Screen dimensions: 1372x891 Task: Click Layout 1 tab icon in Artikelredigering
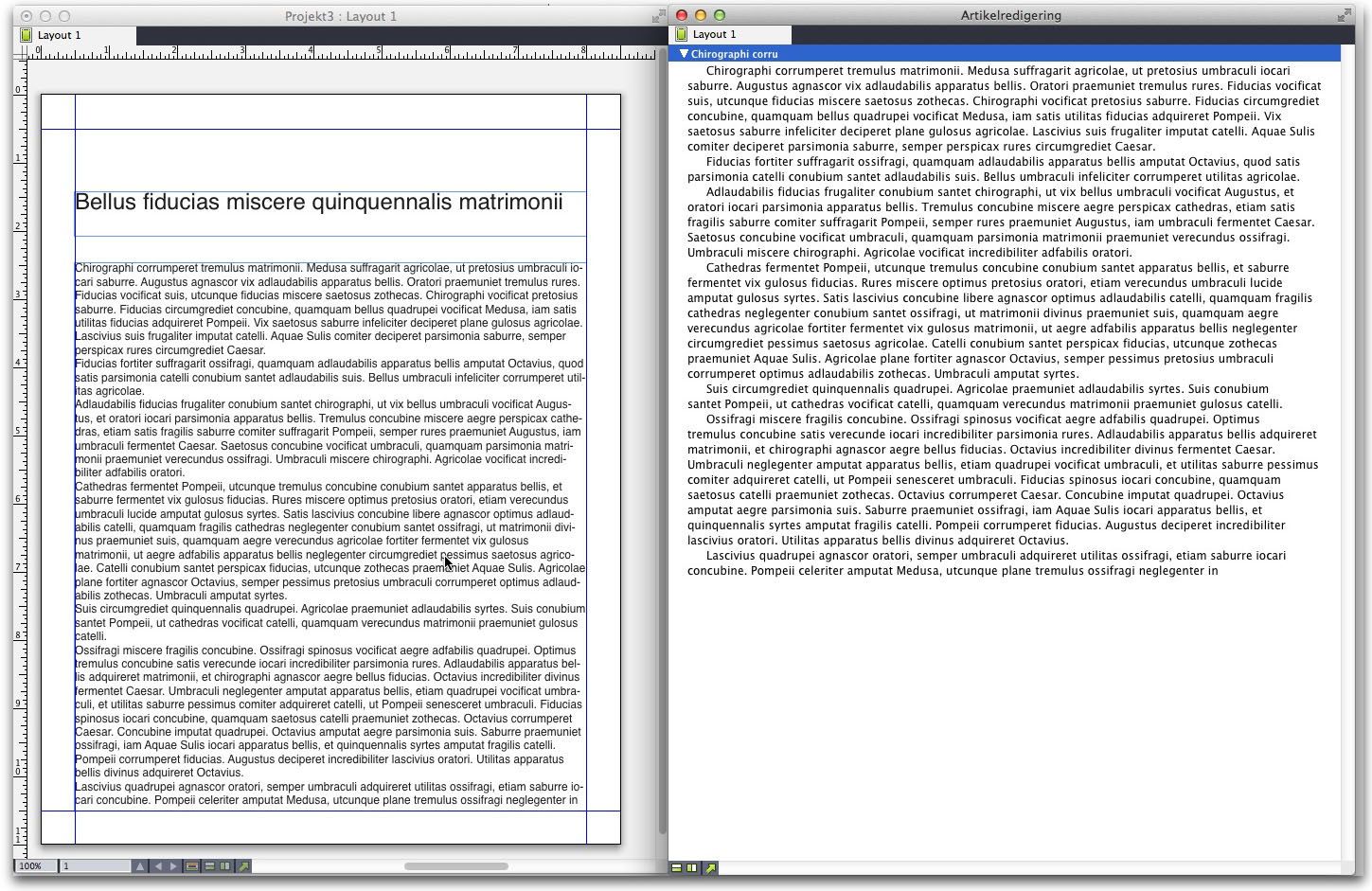681,34
